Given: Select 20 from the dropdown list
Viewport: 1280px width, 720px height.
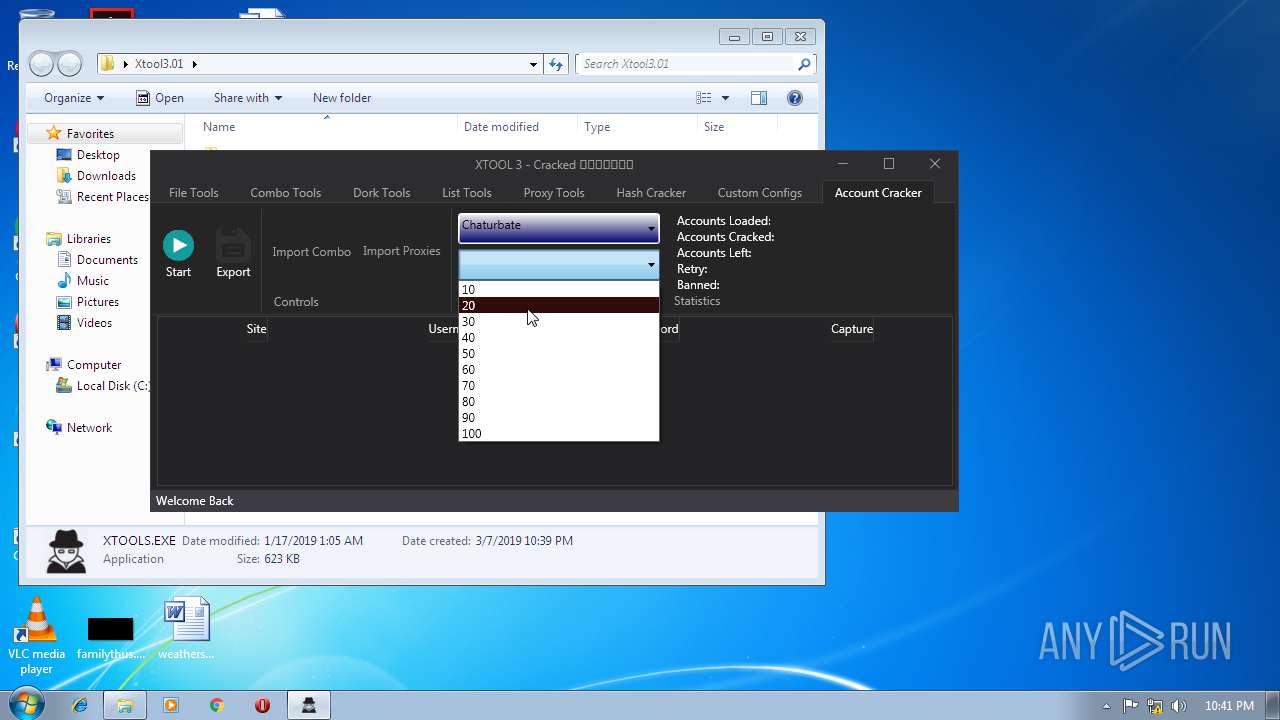Looking at the screenshot, I should 559,305.
